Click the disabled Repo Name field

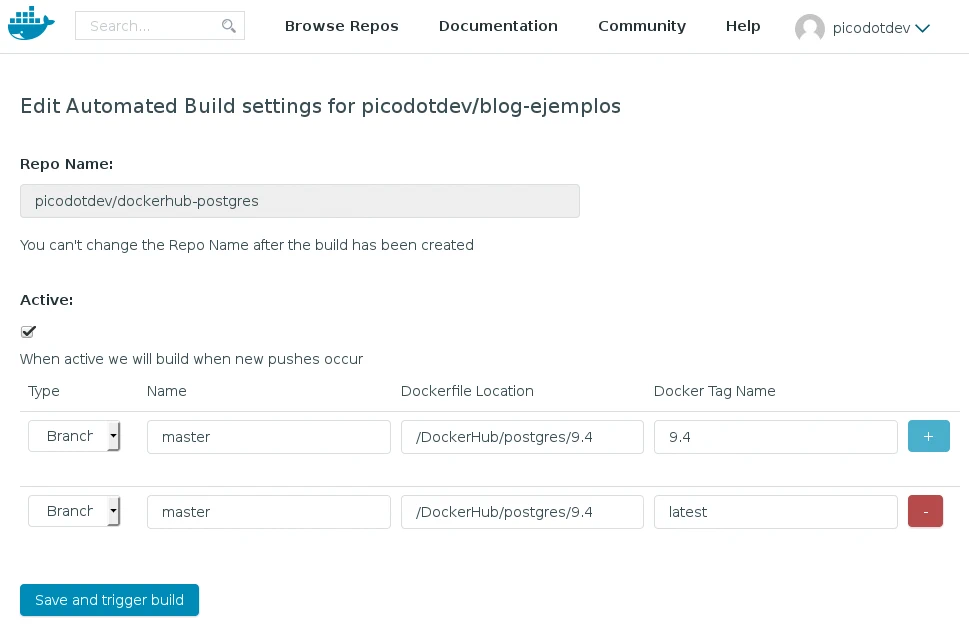tap(299, 201)
